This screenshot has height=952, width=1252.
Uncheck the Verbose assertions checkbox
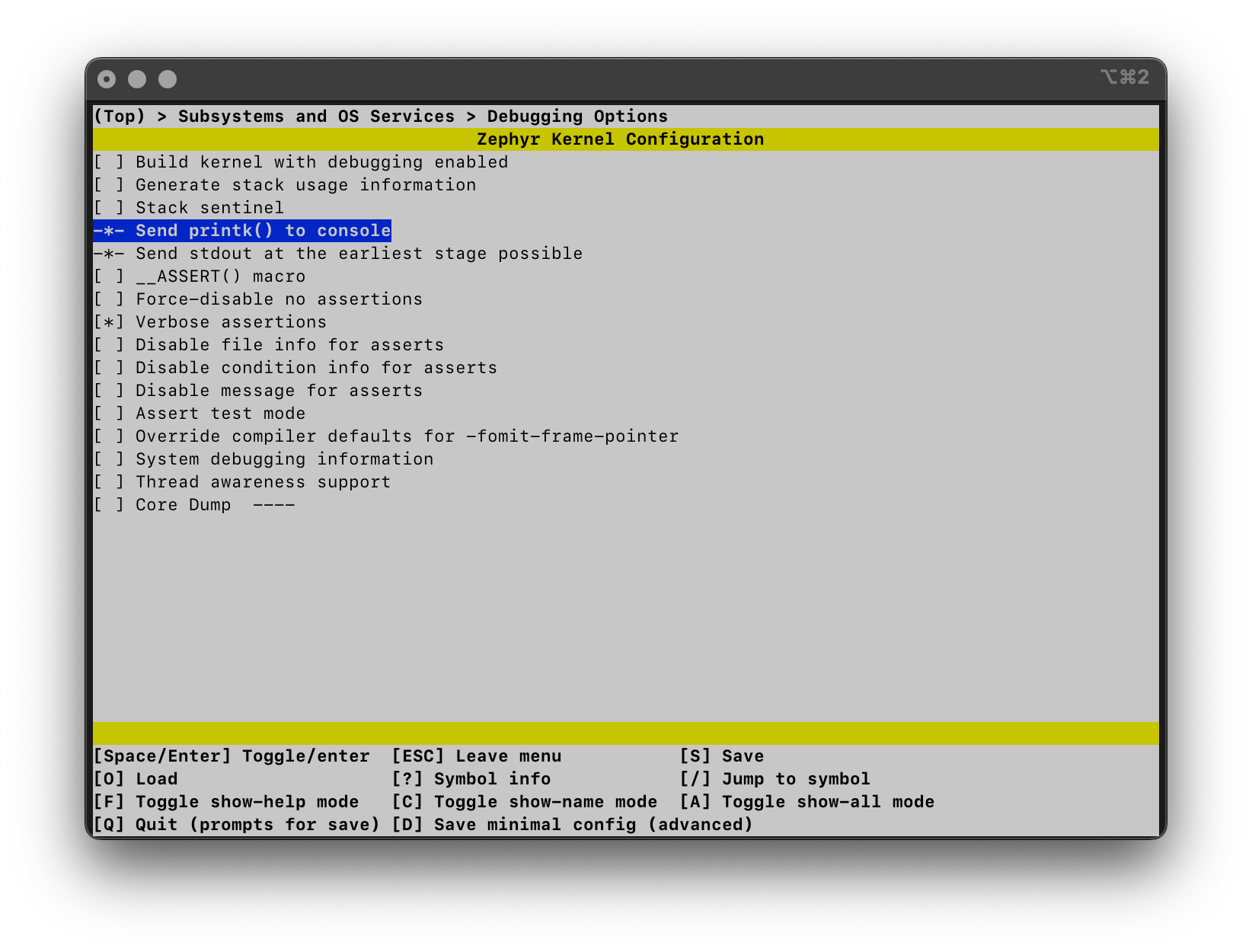(109, 322)
